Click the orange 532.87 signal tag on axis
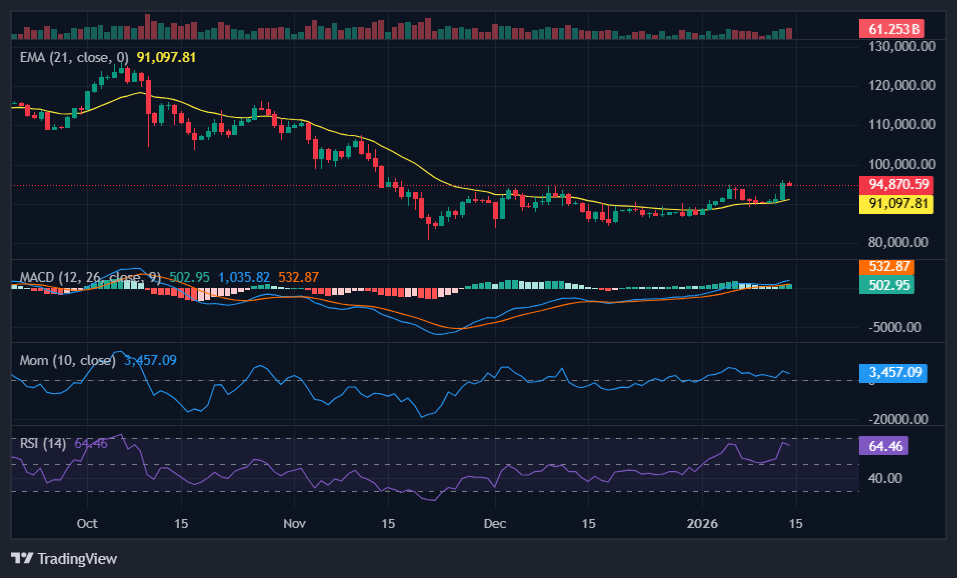 click(x=886, y=267)
